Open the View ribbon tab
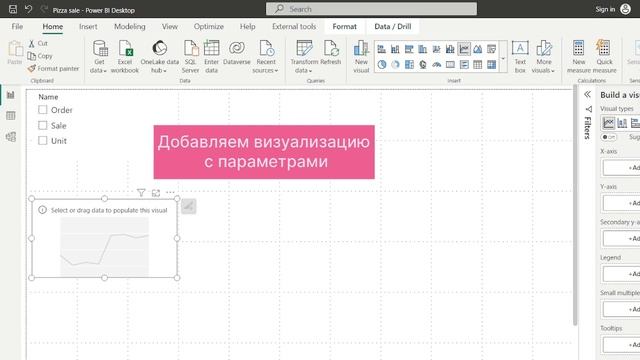Image resolution: width=640 pixels, height=360 pixels. pyautogui.click(x=170, y=27)
